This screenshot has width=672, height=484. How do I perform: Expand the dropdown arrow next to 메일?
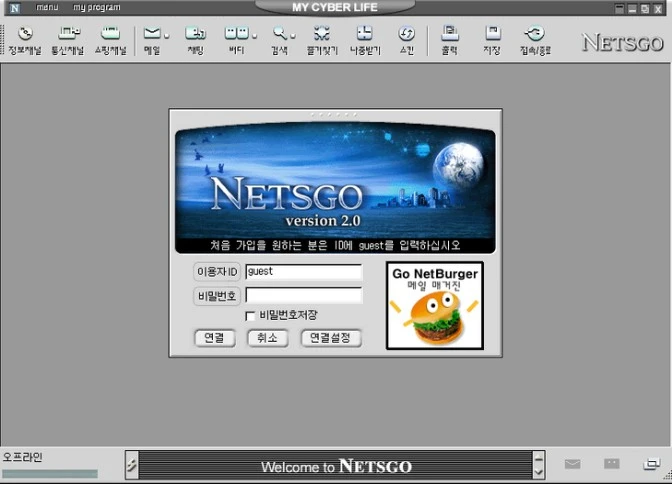point(167,36)
